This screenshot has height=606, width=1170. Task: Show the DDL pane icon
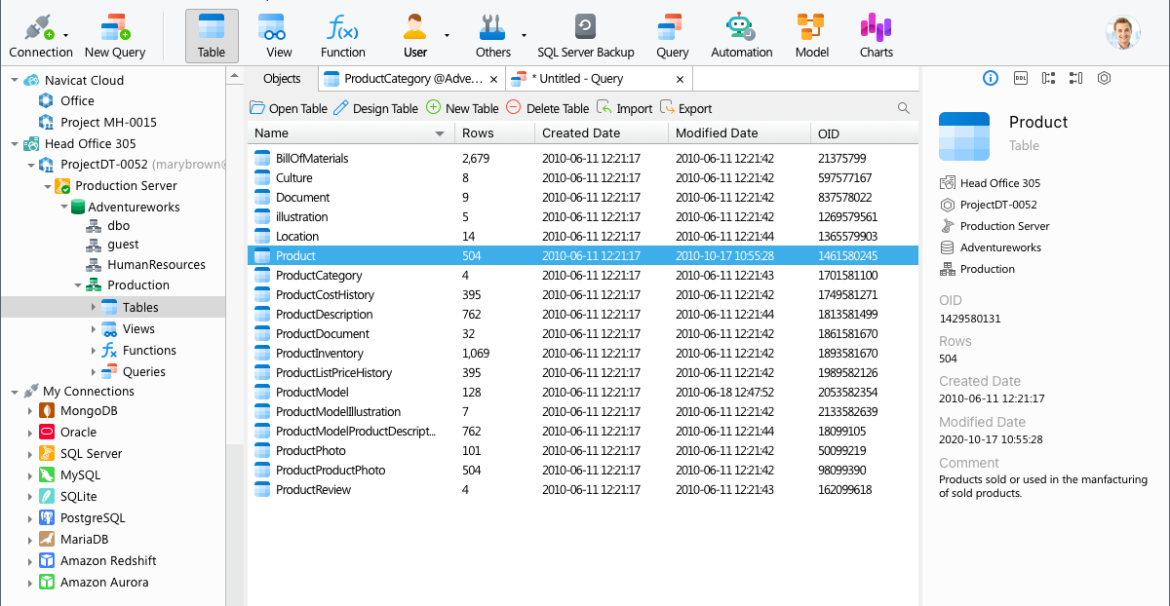pyautogui.click(x=1020, y=78)
